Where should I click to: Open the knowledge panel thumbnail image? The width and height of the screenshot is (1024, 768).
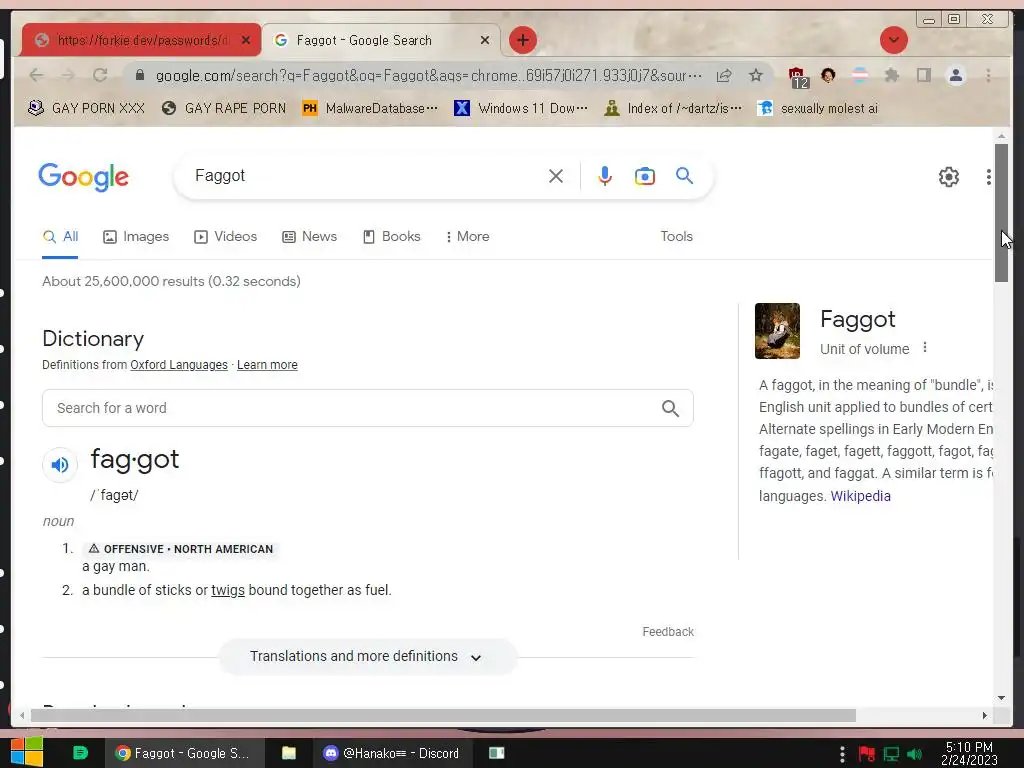(x=777, y=331)
